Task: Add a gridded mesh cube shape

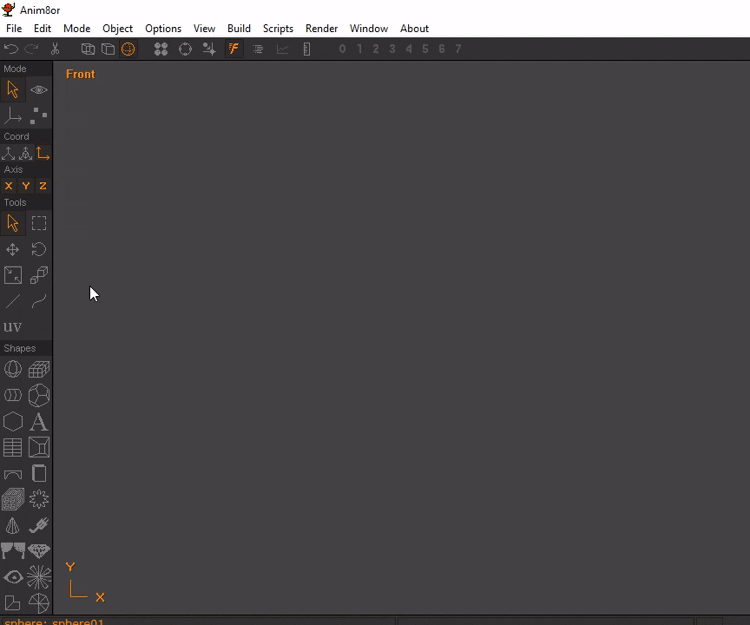Action: [x=39, y=369]
